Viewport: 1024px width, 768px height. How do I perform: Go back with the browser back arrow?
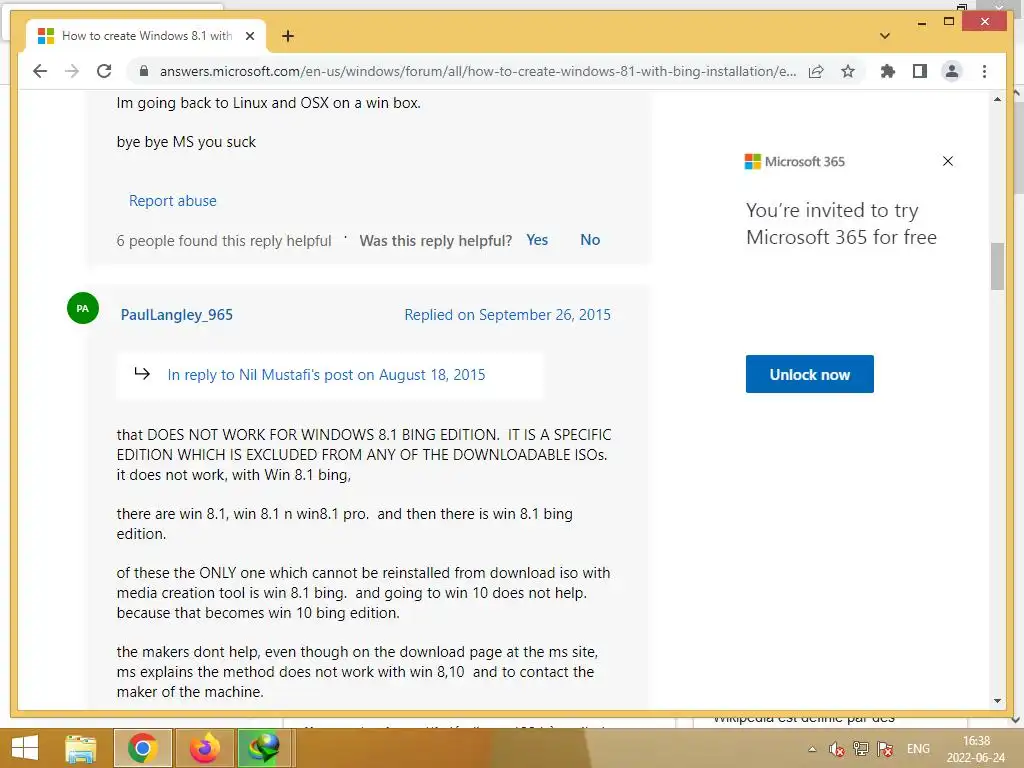[x=40, y=71]
